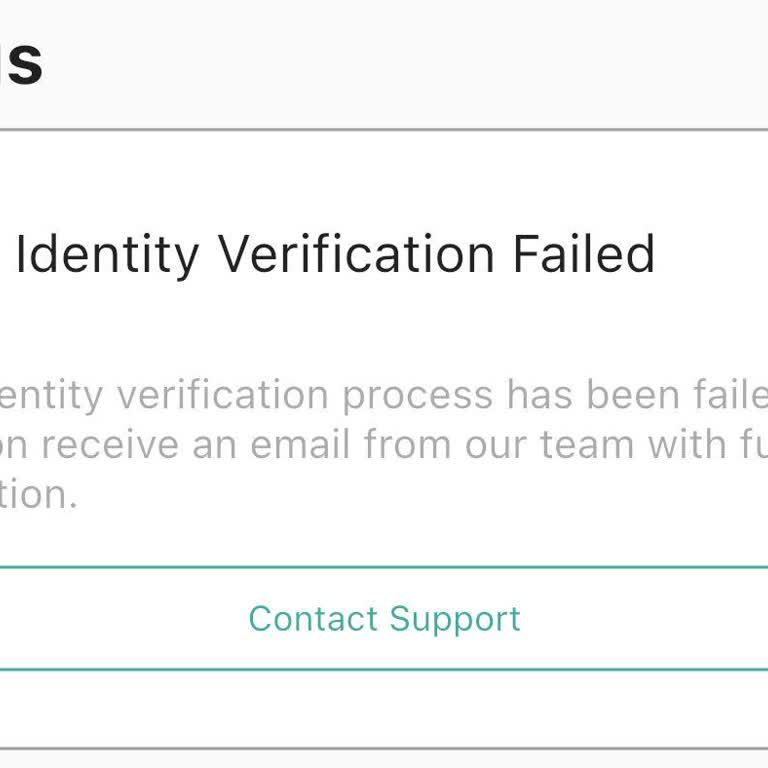Click the blank area below Contact Support
768x768 pixels.
(x=384, y=708)
